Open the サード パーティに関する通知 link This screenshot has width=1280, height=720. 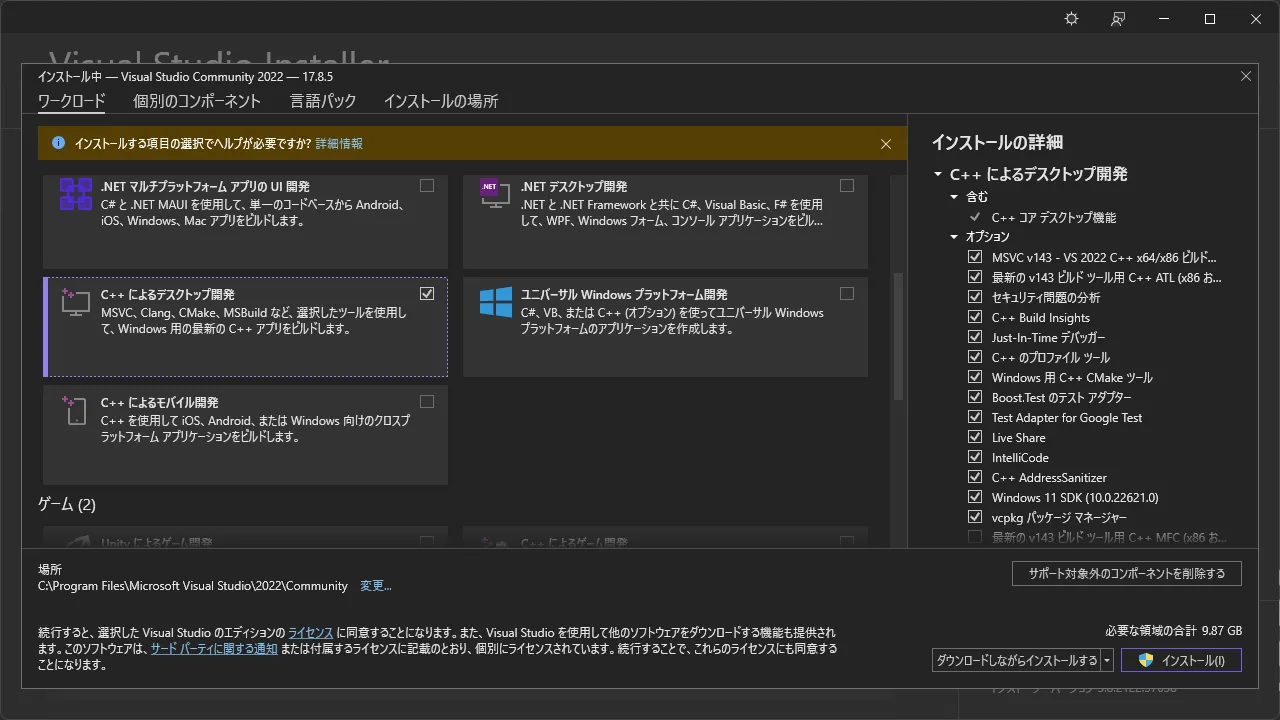[x=214, y=649]
